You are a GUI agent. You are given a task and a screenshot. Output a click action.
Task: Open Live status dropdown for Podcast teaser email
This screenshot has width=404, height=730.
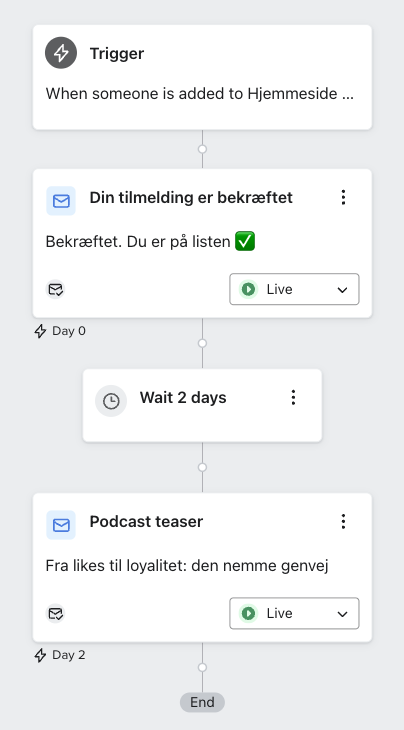pyautogui.click(x=294, y=613)
